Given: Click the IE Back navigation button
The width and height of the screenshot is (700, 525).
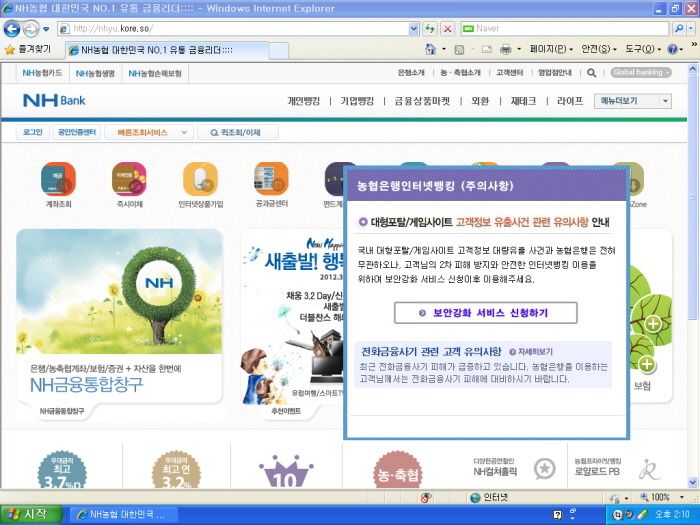Looking at the screenshot, I should click(x=12, y=29).
